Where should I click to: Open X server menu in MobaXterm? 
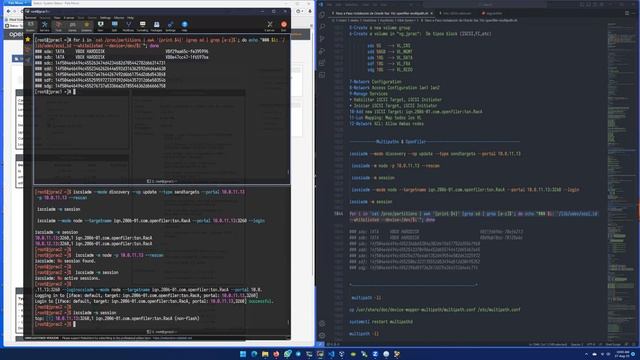[69, 18]
